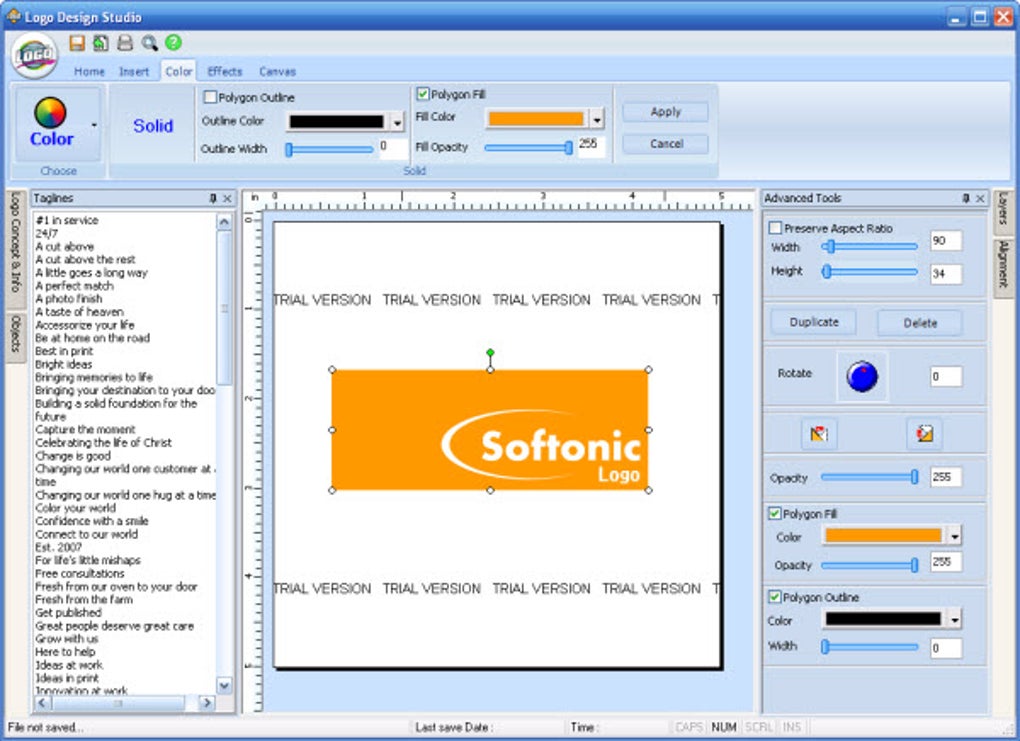
Task: Open the green Help icon
Action: click(173, 42)
